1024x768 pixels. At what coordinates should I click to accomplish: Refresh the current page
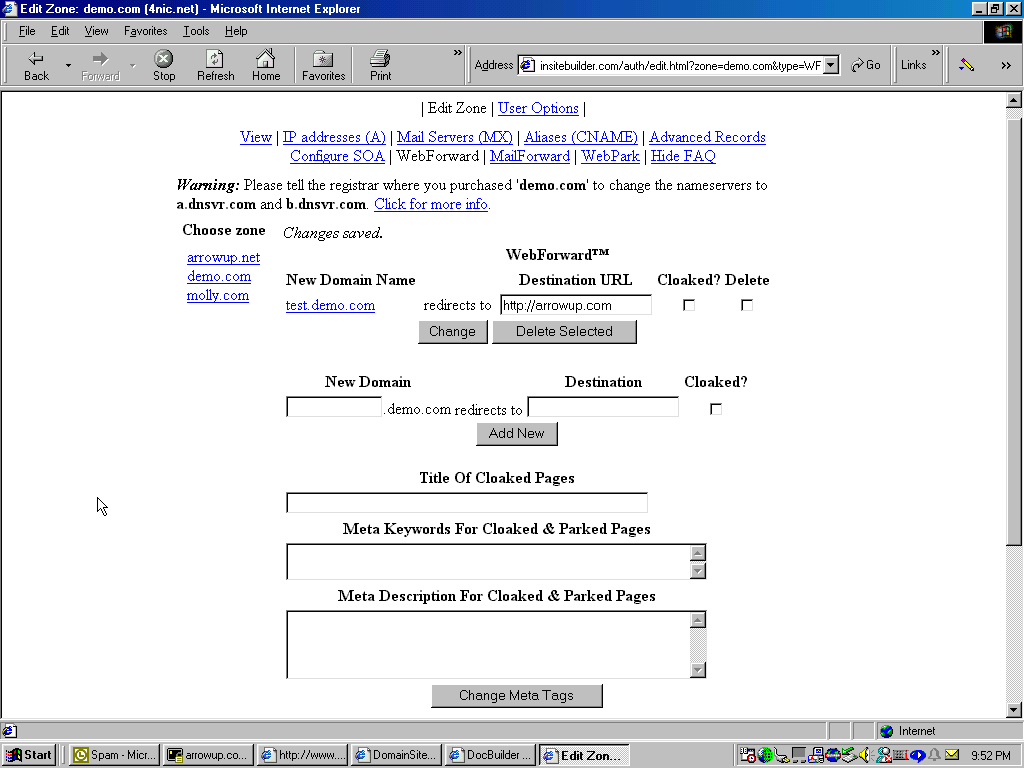point(216,65)
